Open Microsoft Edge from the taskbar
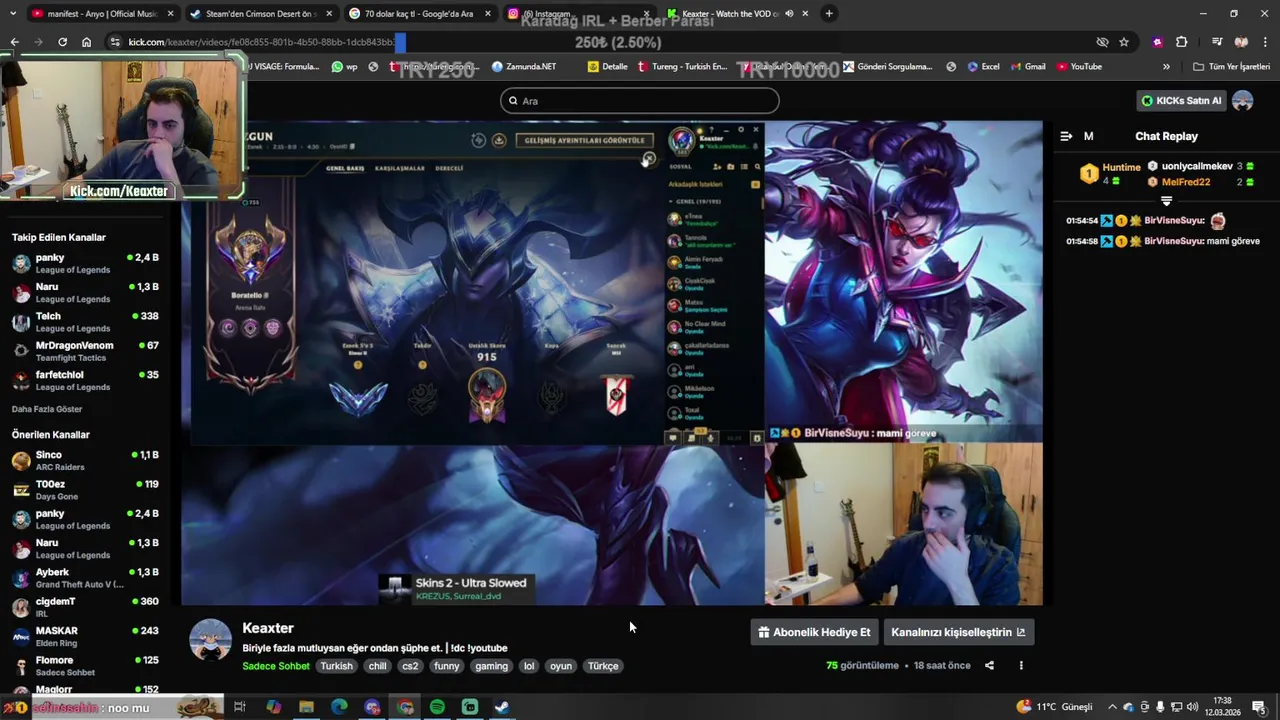 click(x=339, y=707)
